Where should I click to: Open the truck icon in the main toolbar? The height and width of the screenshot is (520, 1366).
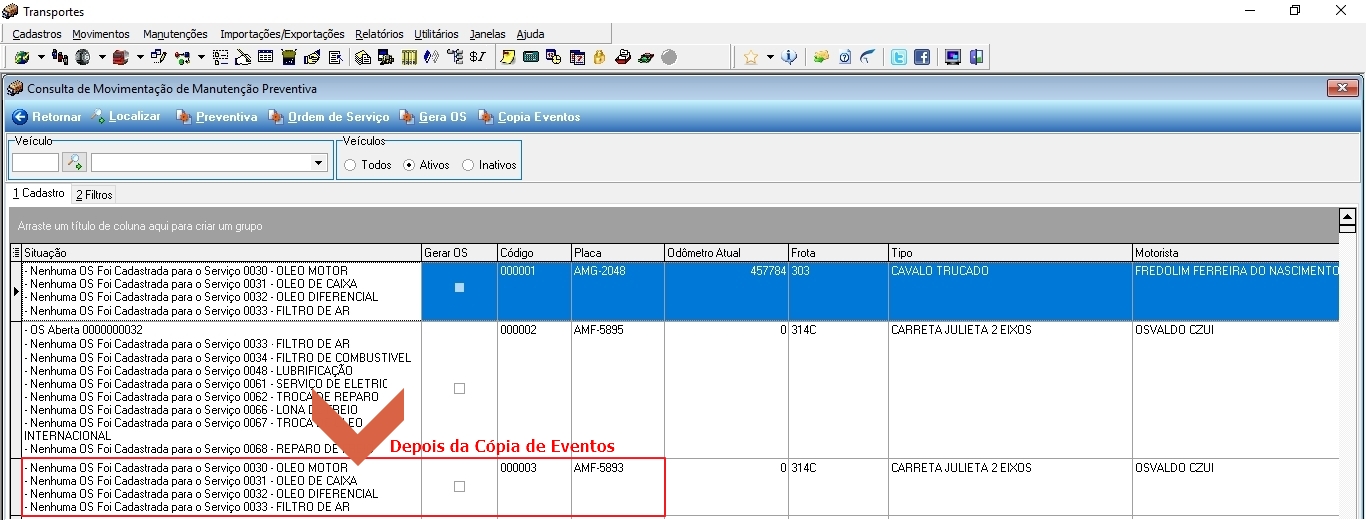[121, 57]
